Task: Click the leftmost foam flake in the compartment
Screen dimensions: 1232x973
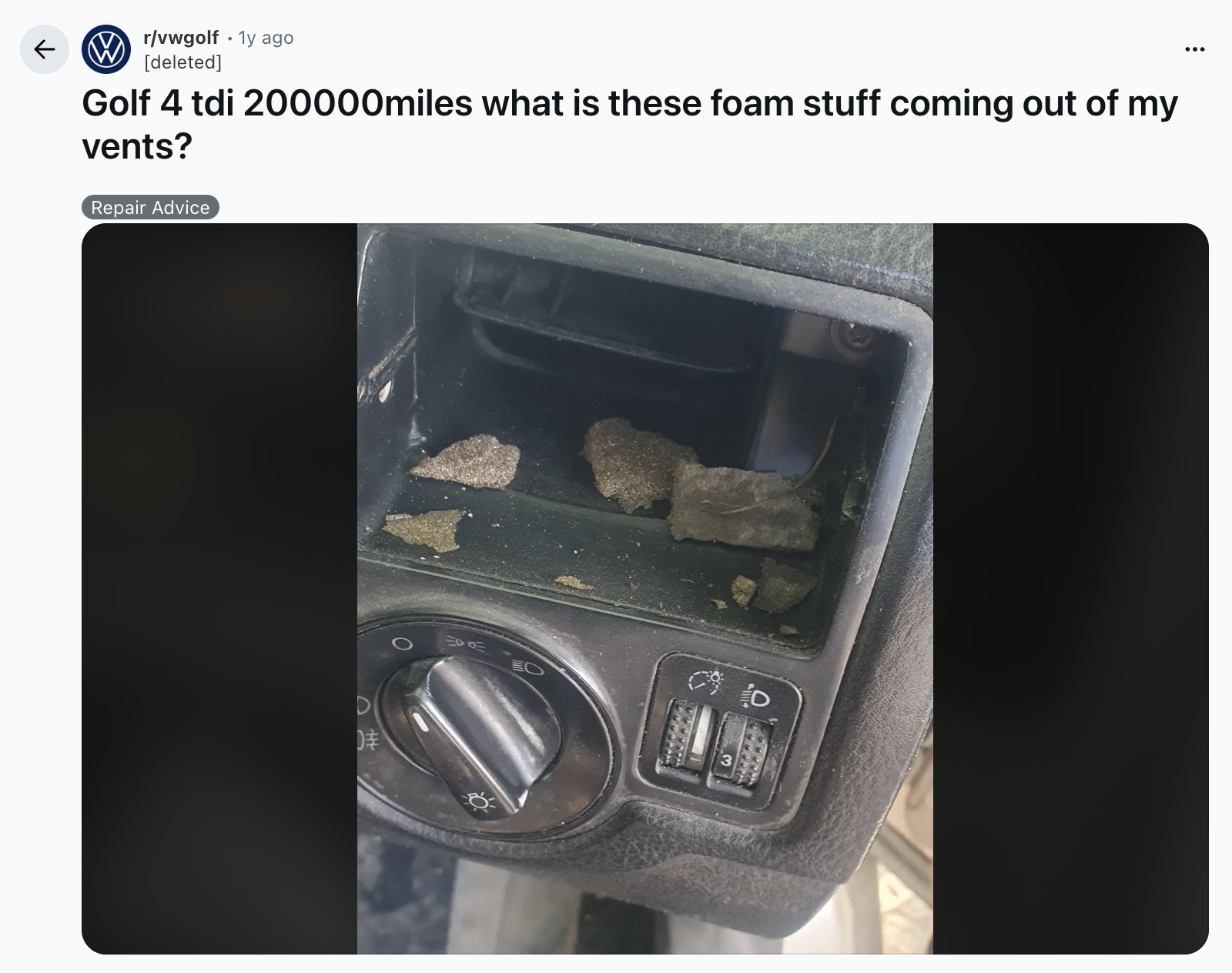Action: (424, 528)
